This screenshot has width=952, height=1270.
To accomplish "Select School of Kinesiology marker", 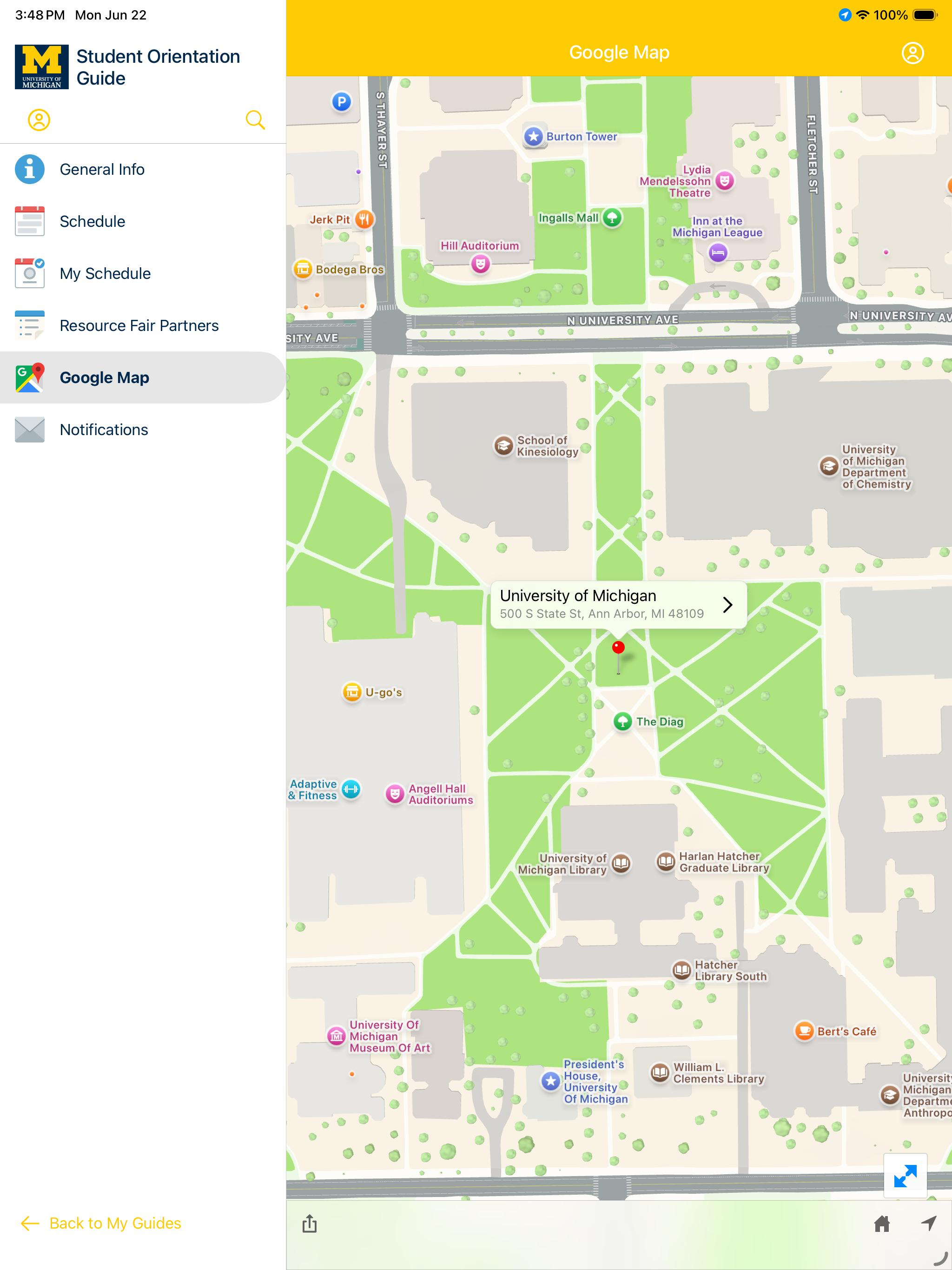I will coord(503,445).
